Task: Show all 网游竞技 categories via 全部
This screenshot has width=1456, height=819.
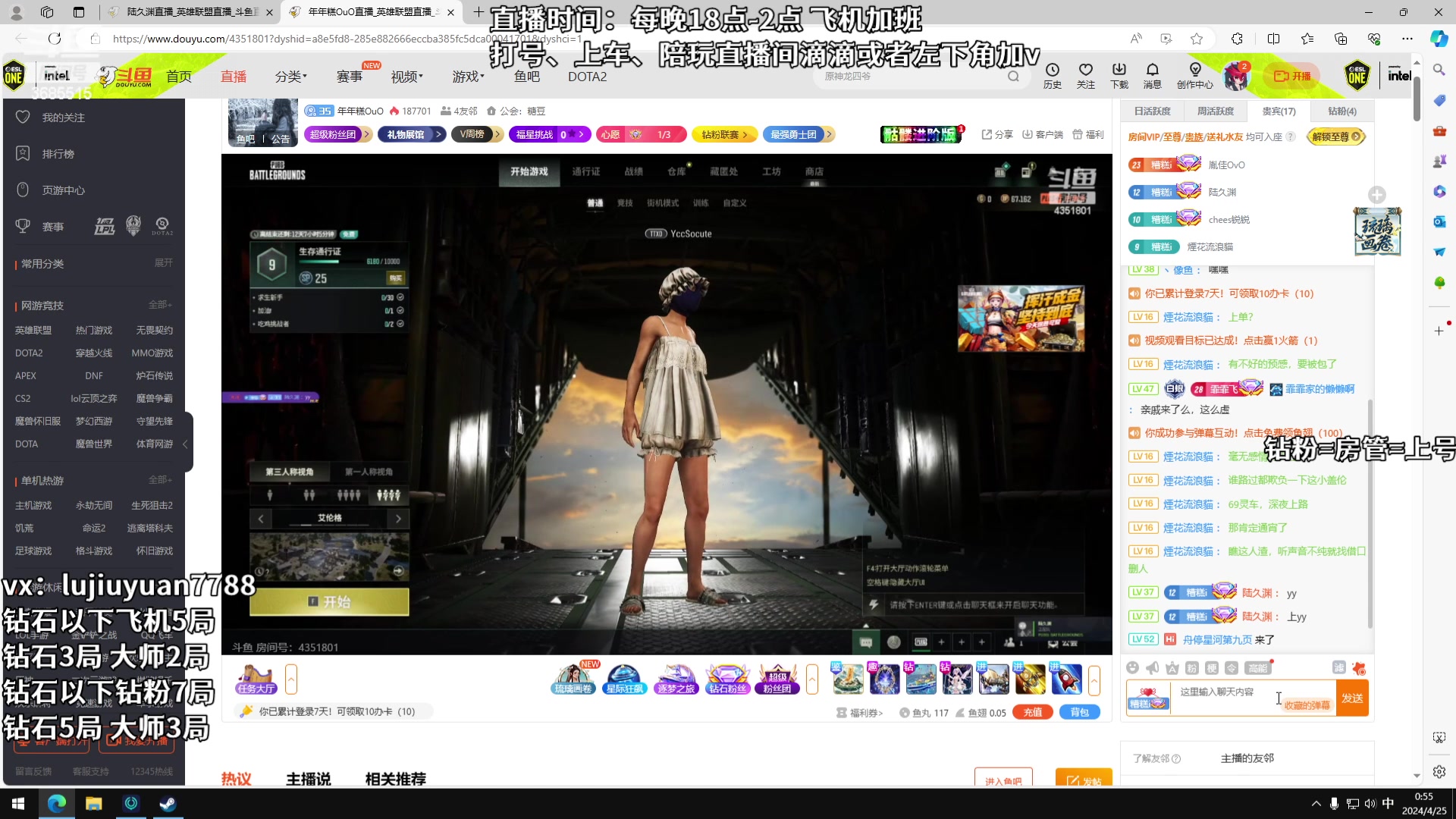Action: tap(159, 305)
